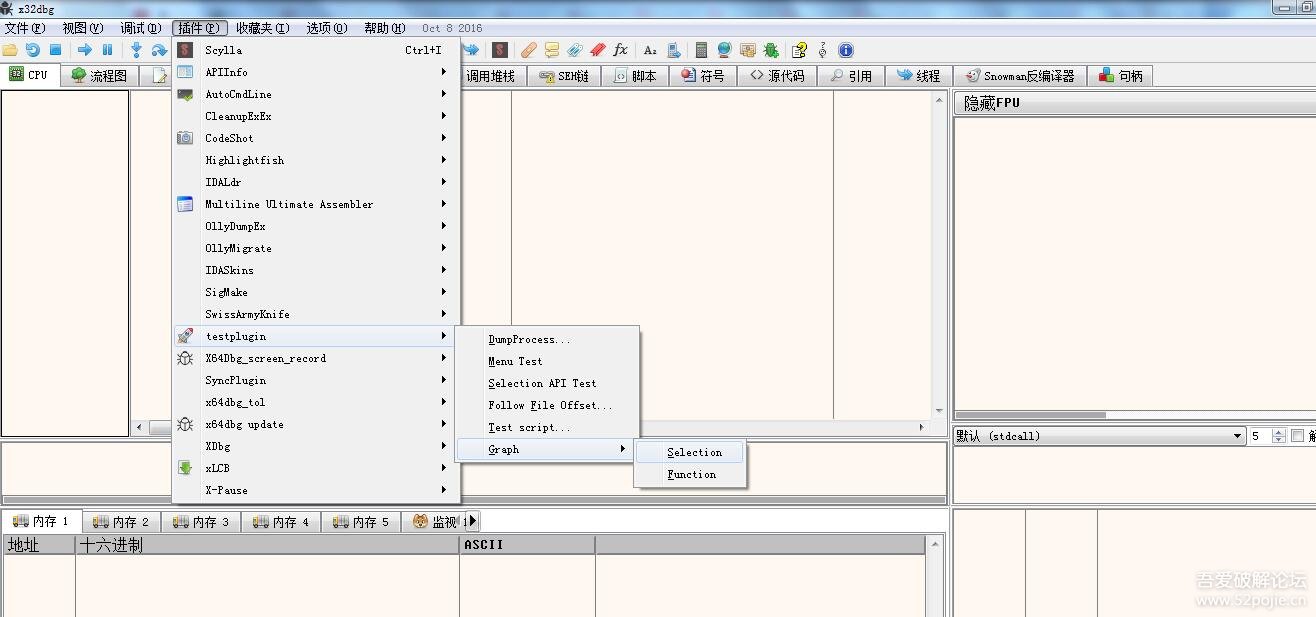This screenshot has width=1316, height=617.
Task: Select Graph Selection submenu entry
Action: [691, 452]
